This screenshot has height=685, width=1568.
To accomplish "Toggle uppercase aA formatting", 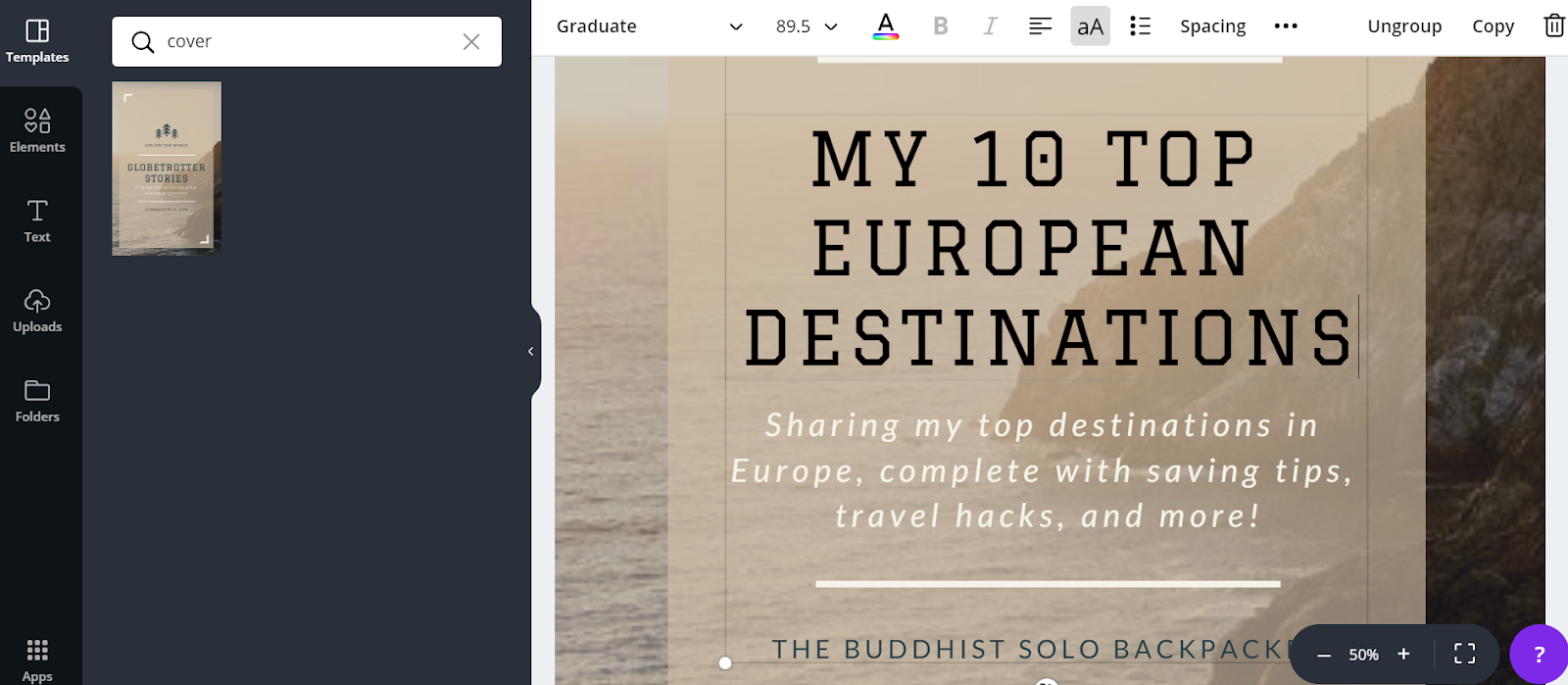I will 1091,26.
